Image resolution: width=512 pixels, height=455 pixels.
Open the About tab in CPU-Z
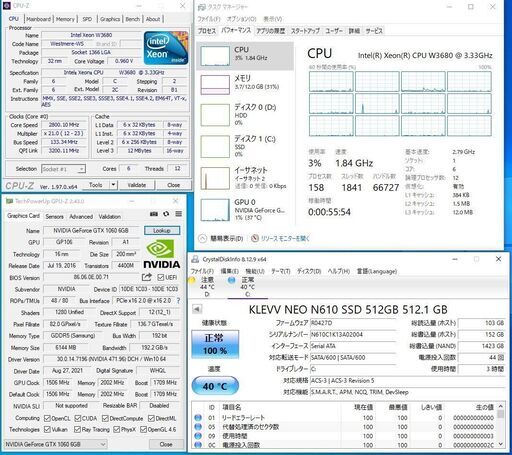pos(153,19)
